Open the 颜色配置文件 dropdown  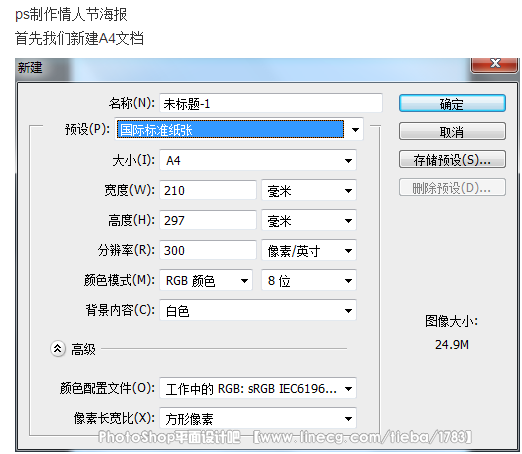click(x=258, y=388)
